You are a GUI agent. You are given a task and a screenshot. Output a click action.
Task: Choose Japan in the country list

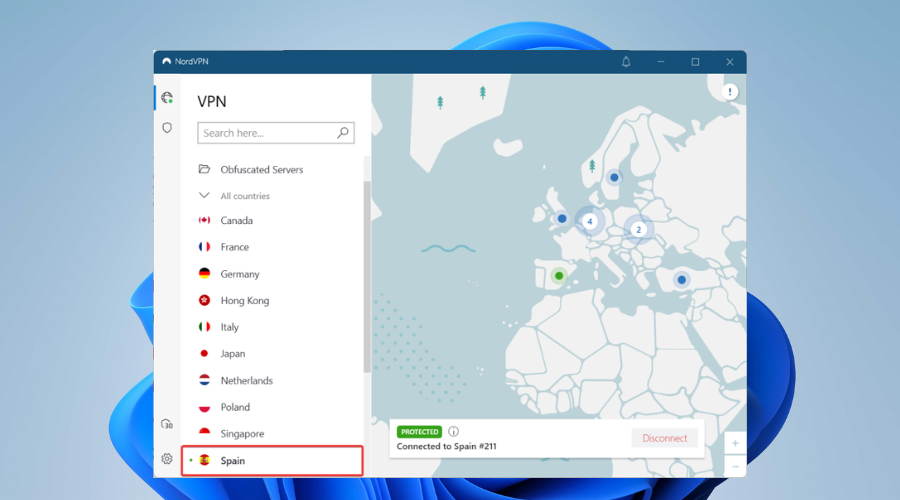pyautogui.click(x=232, y=354)
